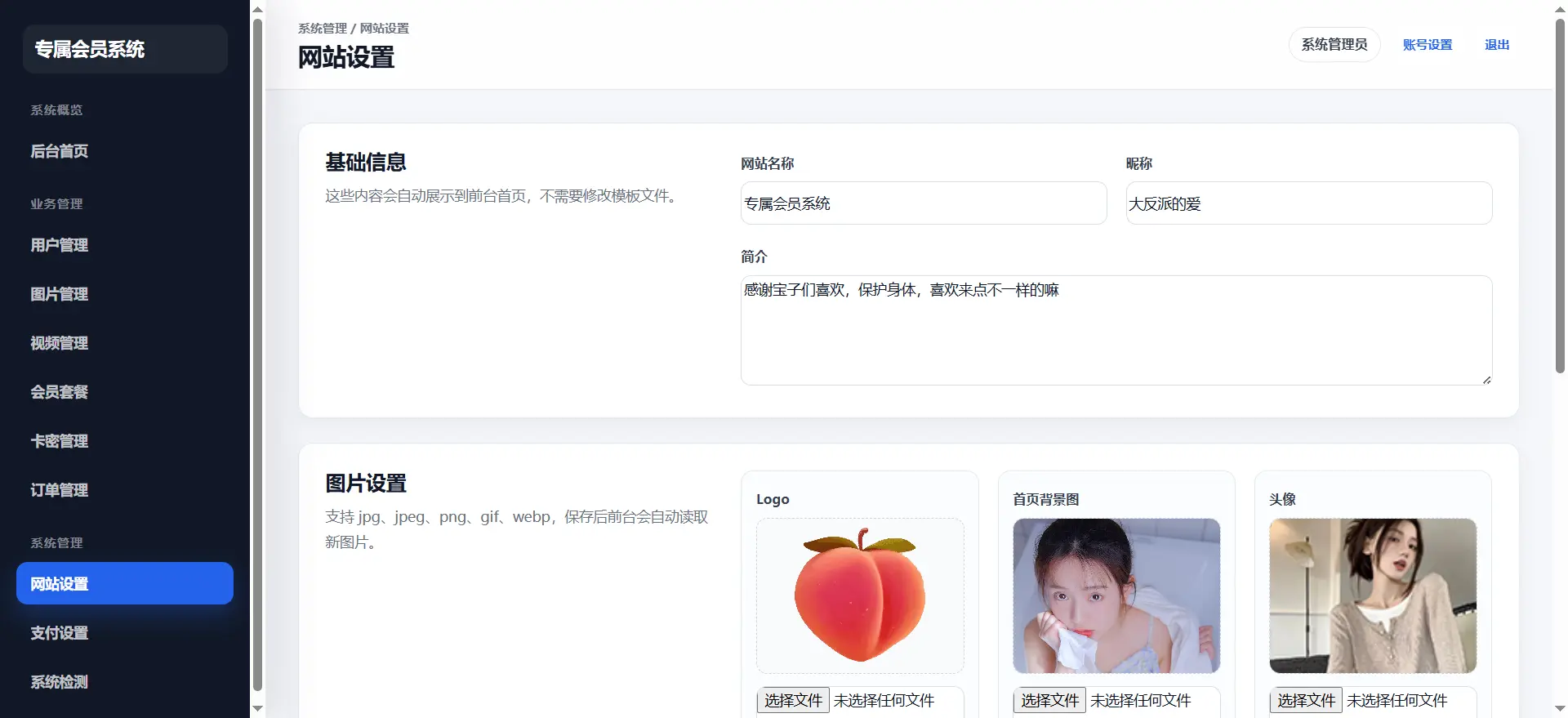Click the 简介 field label
The image size is (1568, 718).
point(754,256)
